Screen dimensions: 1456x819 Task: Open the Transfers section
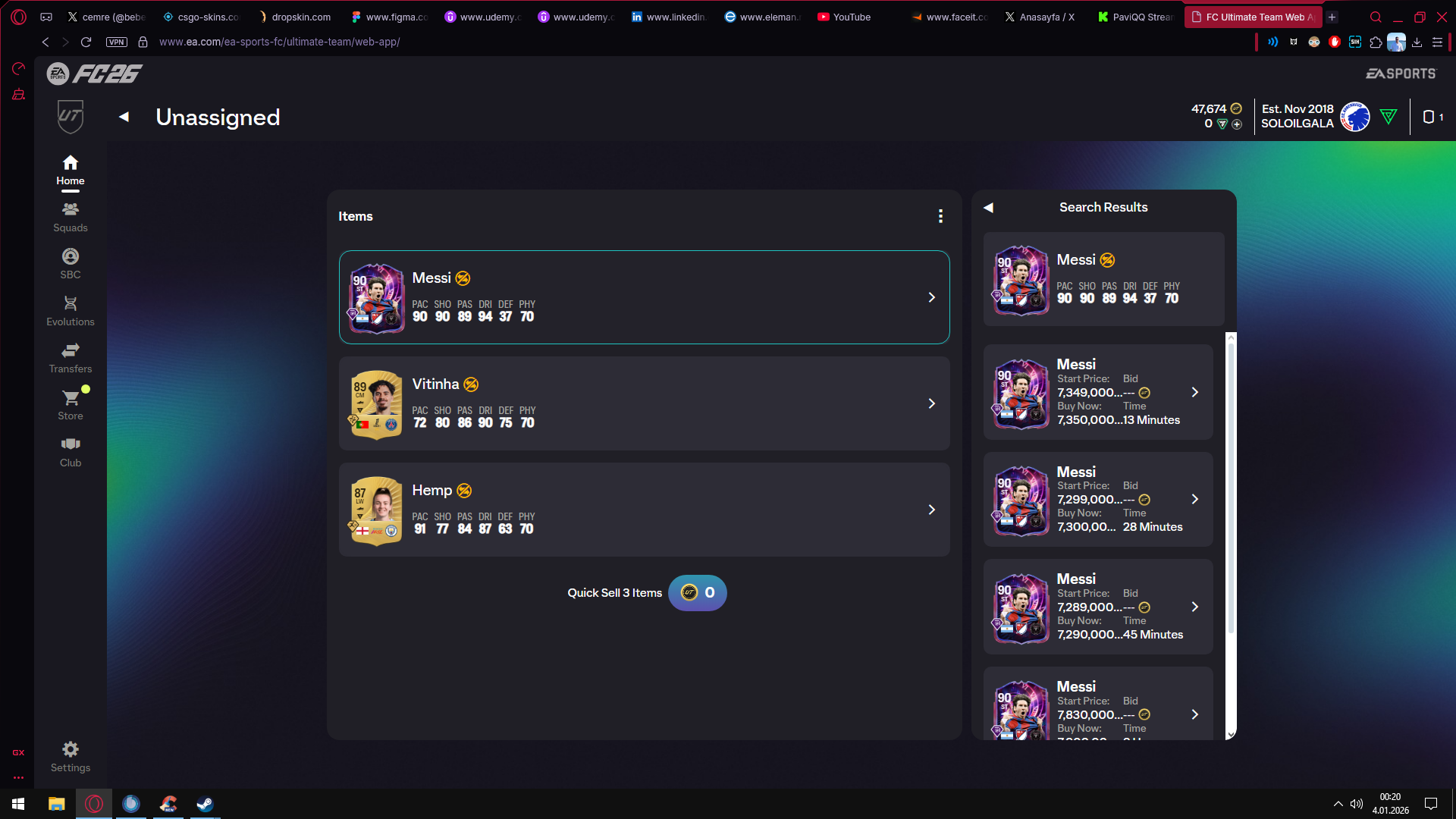pyautogui.click(x=70, y=358)
